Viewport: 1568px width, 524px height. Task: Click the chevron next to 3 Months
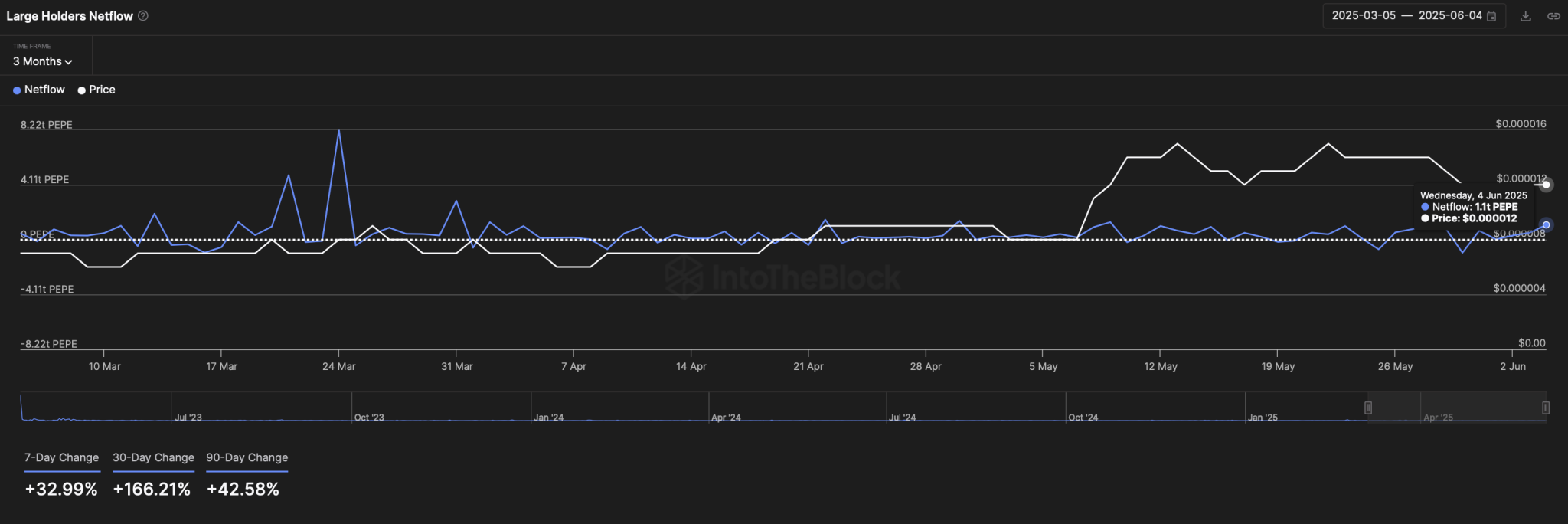click(69, 62)
